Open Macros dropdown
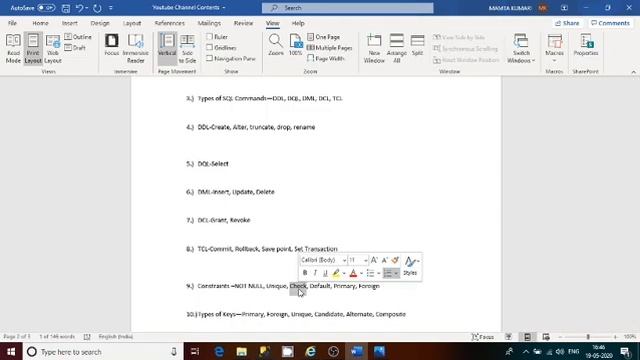640x360 pixels. (554, 49)
